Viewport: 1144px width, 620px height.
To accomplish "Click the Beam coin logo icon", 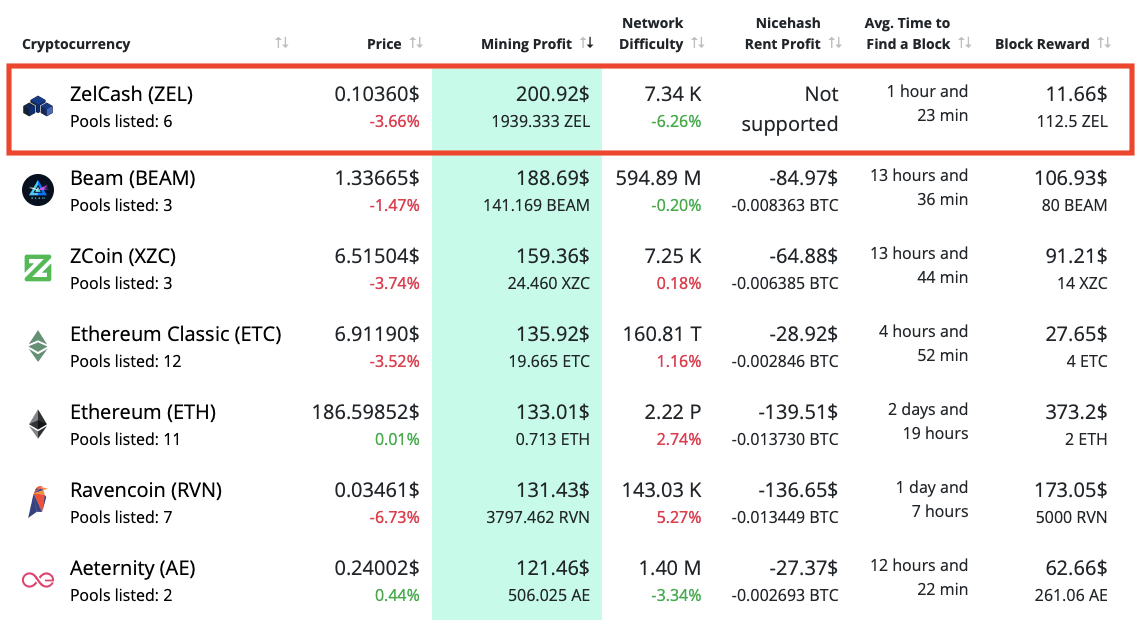I will click(x=38, y=190).
